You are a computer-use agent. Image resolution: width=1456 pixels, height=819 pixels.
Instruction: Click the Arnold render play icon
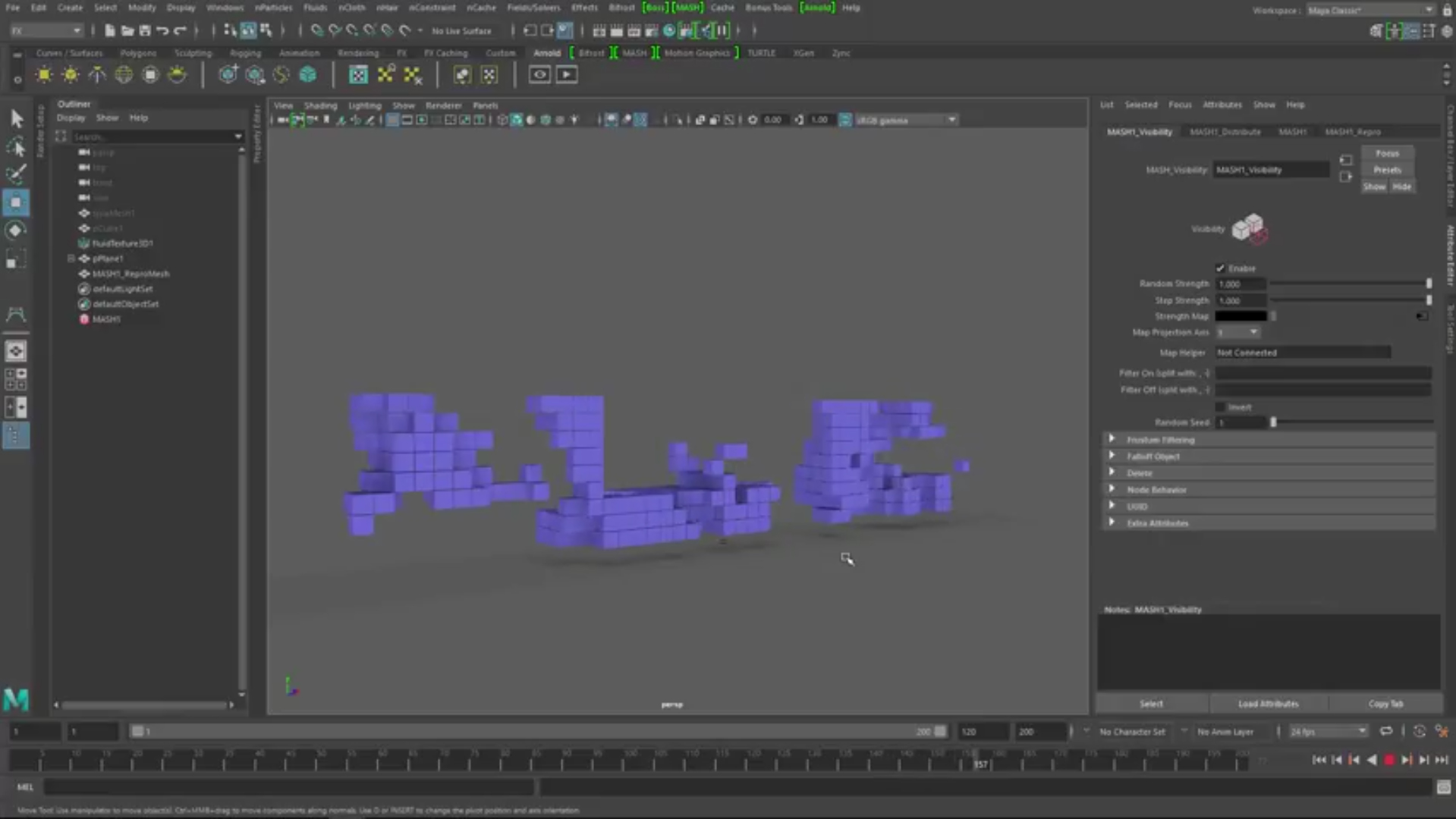click(x=567, y=74)
